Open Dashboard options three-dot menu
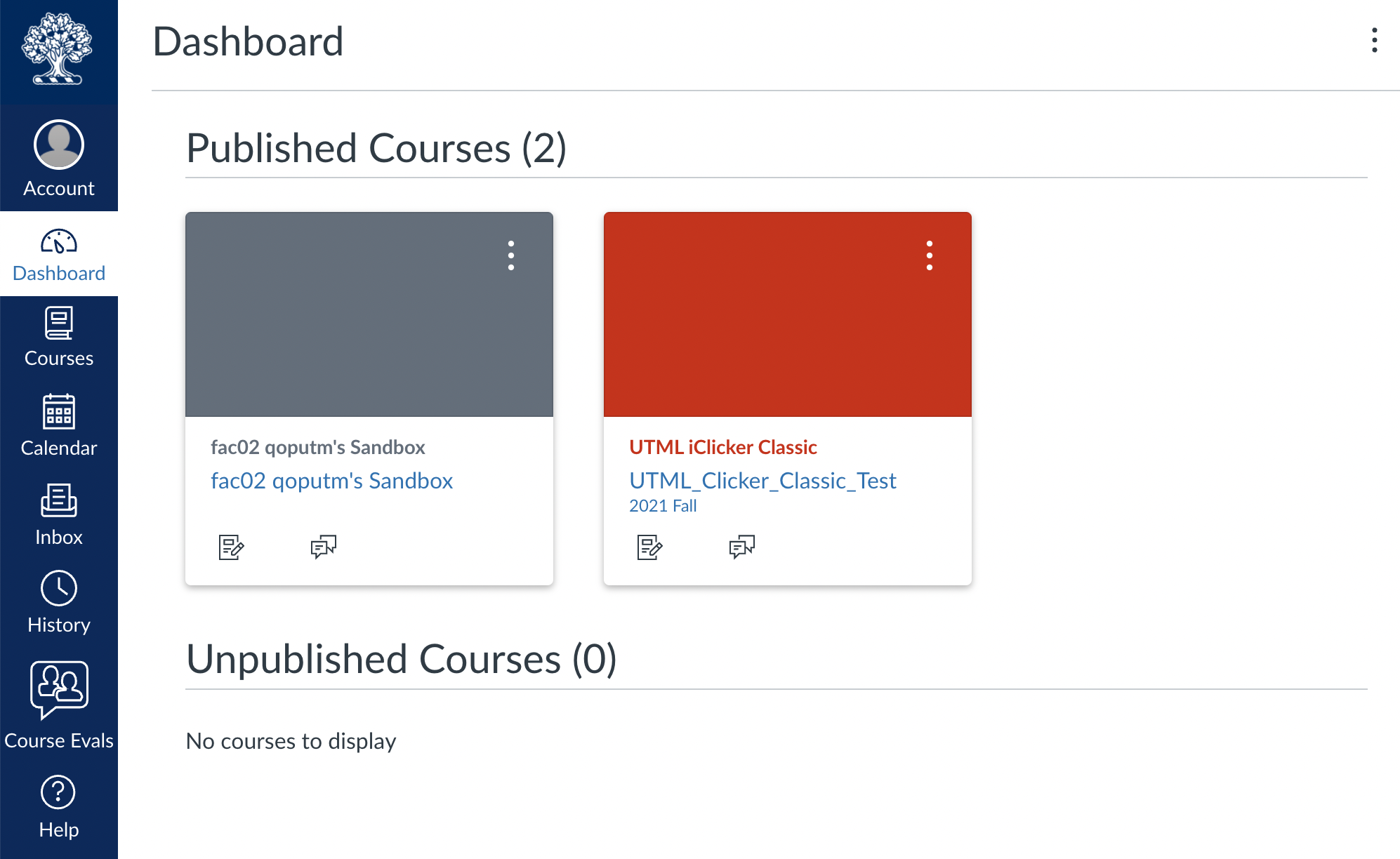Screen dimensions: 1400x859 coord(1374,41)
